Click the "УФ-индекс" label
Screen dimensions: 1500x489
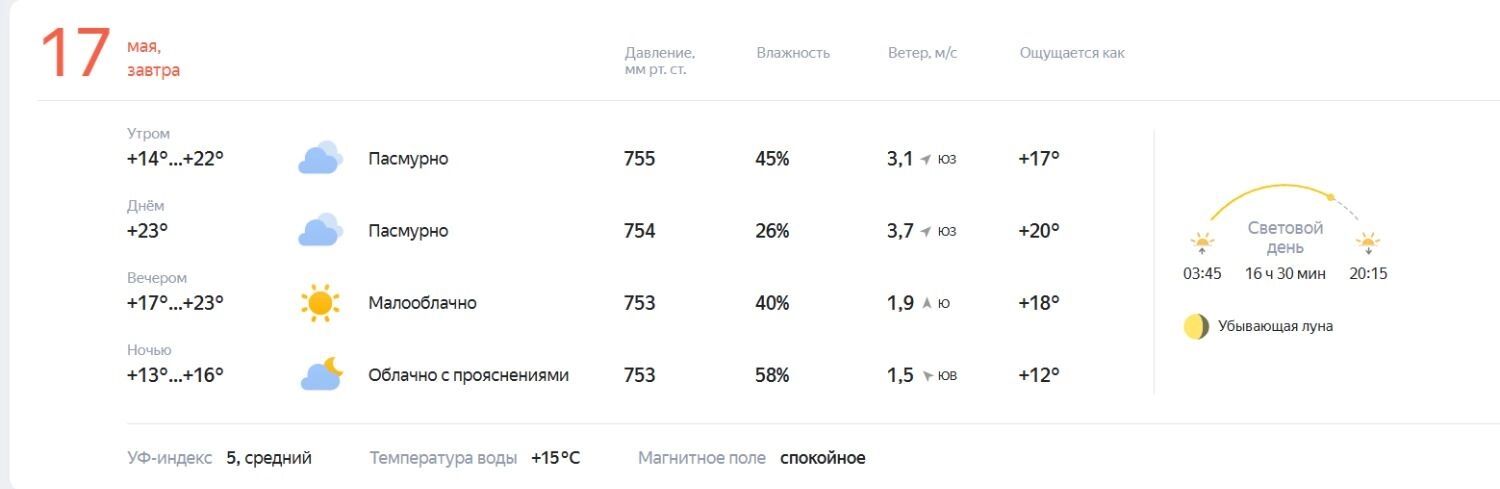pyautogui.click(x=169, y=458)
